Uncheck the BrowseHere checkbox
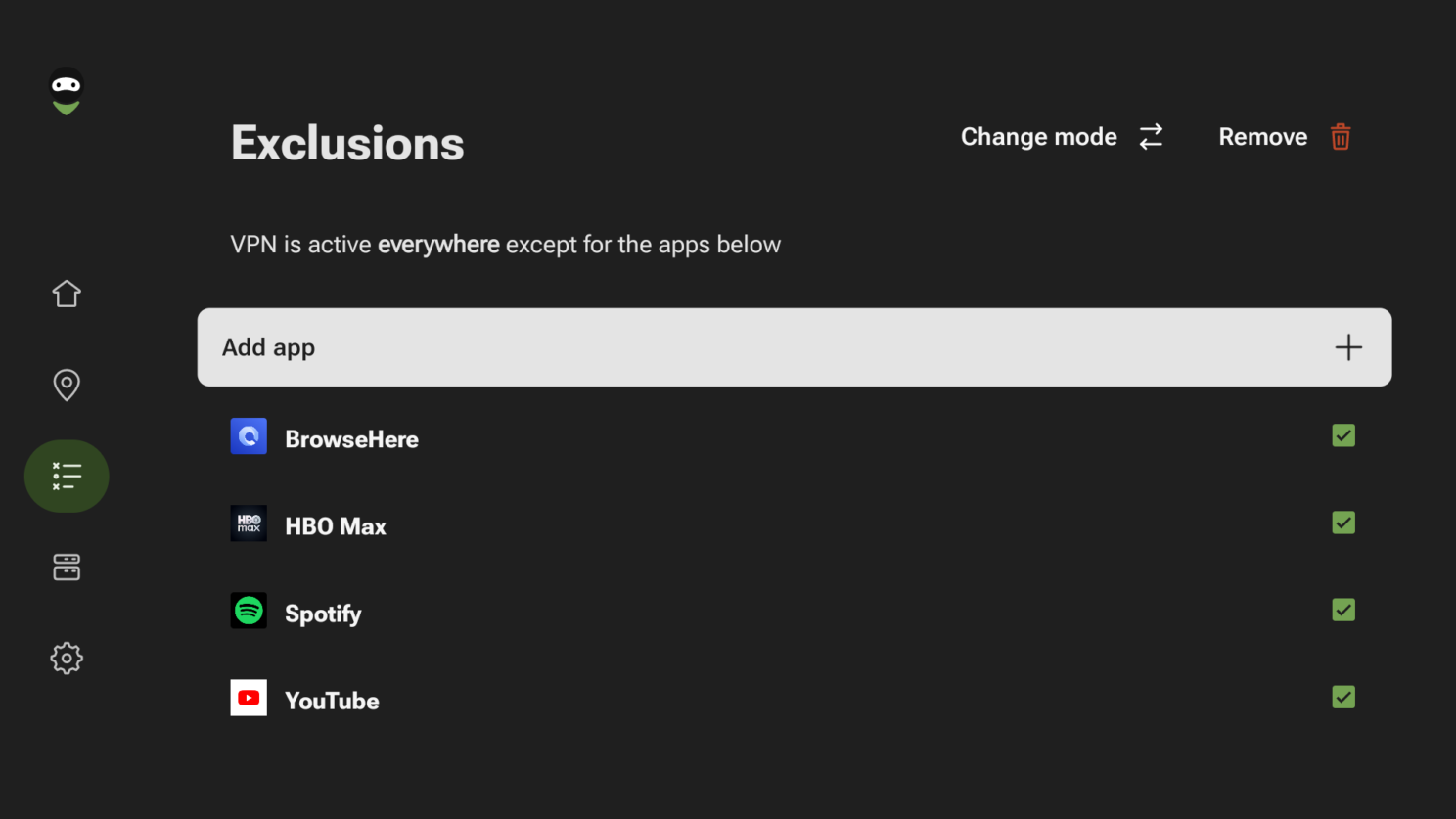The image size is (1456, 819). point(1343,435)
